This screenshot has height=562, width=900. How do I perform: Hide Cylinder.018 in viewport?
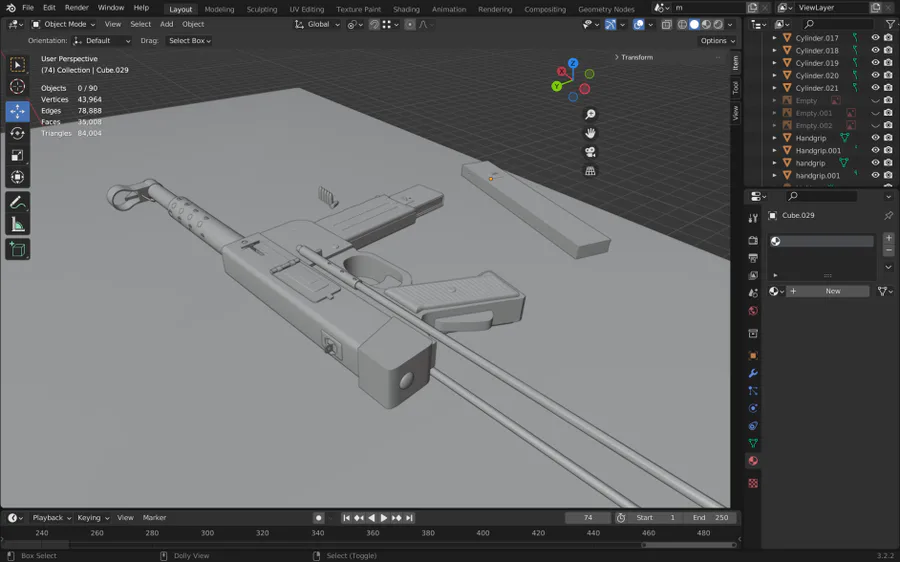875,50
